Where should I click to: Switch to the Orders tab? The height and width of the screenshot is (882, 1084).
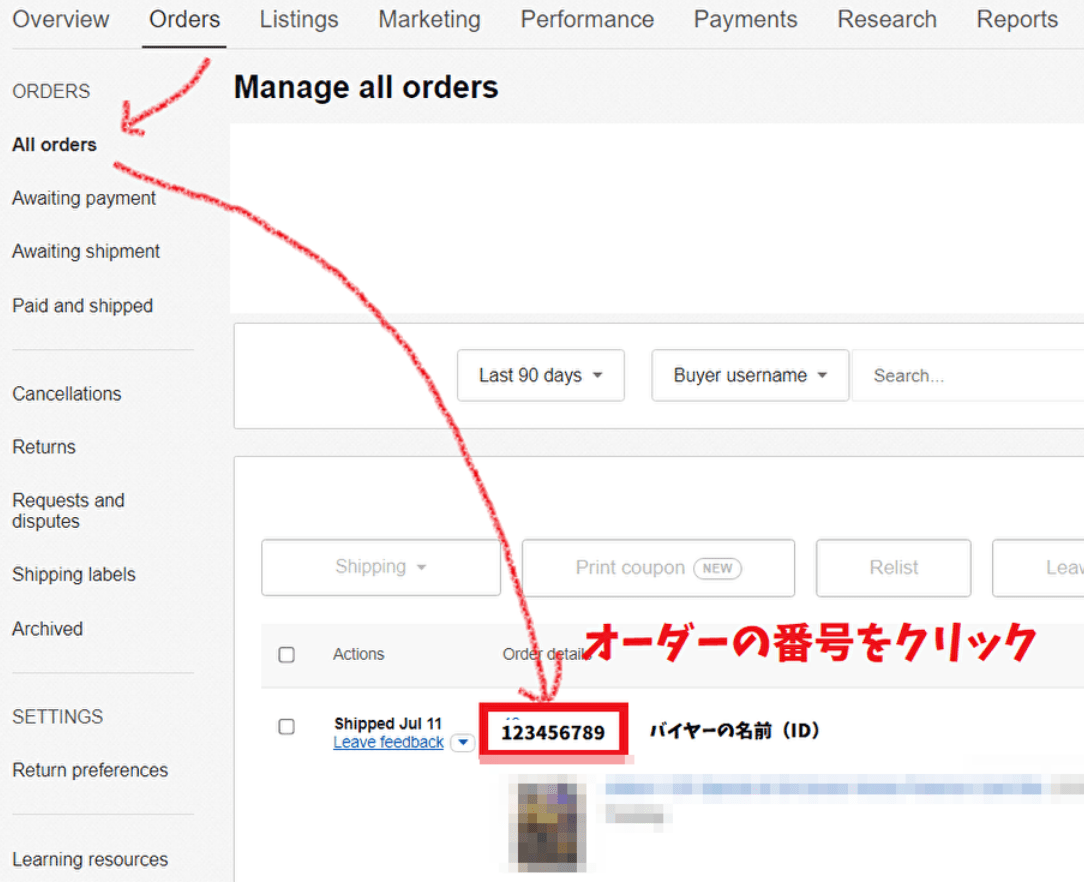[185, 19]
